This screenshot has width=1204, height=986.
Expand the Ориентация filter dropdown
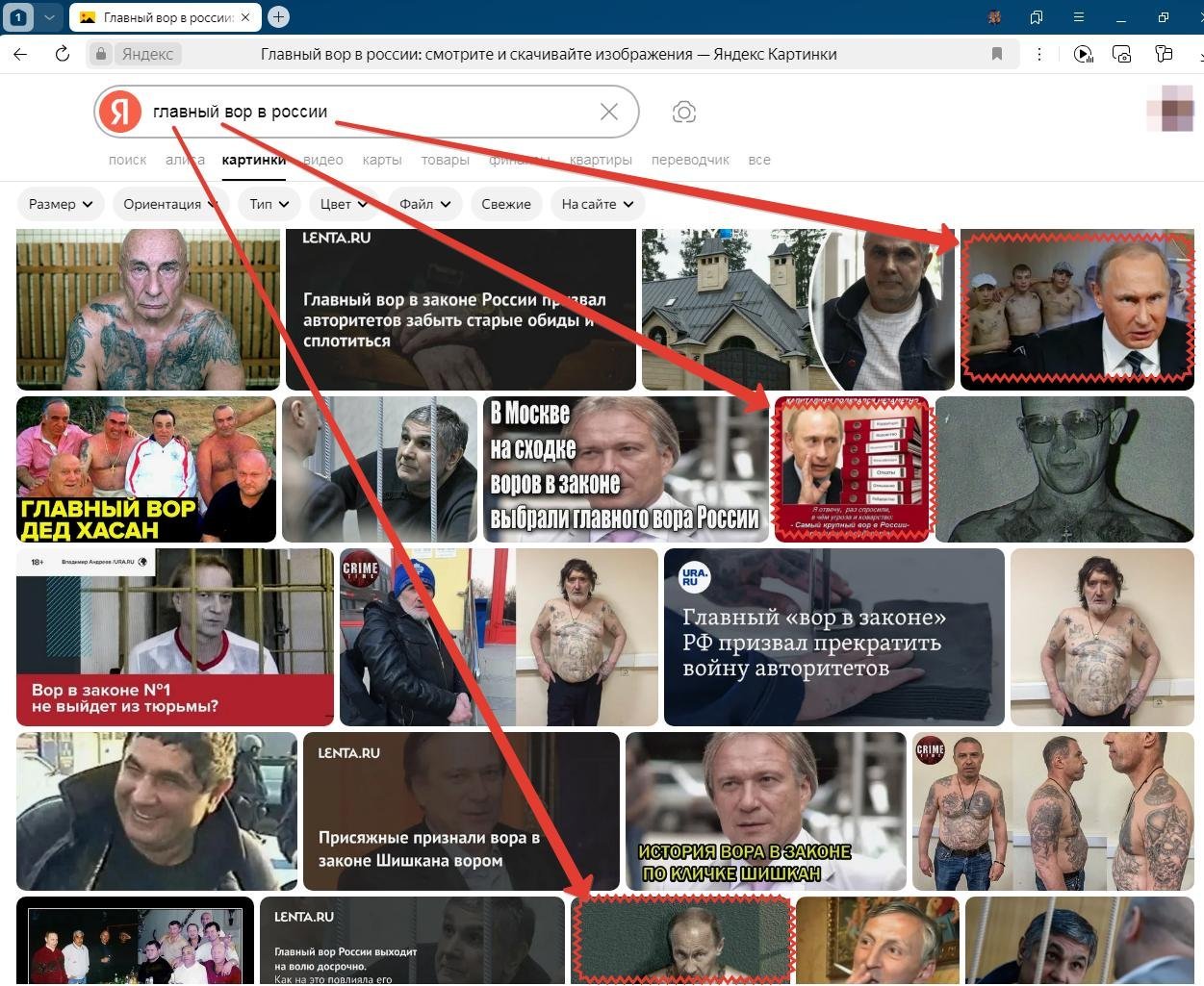pos(170,204)
